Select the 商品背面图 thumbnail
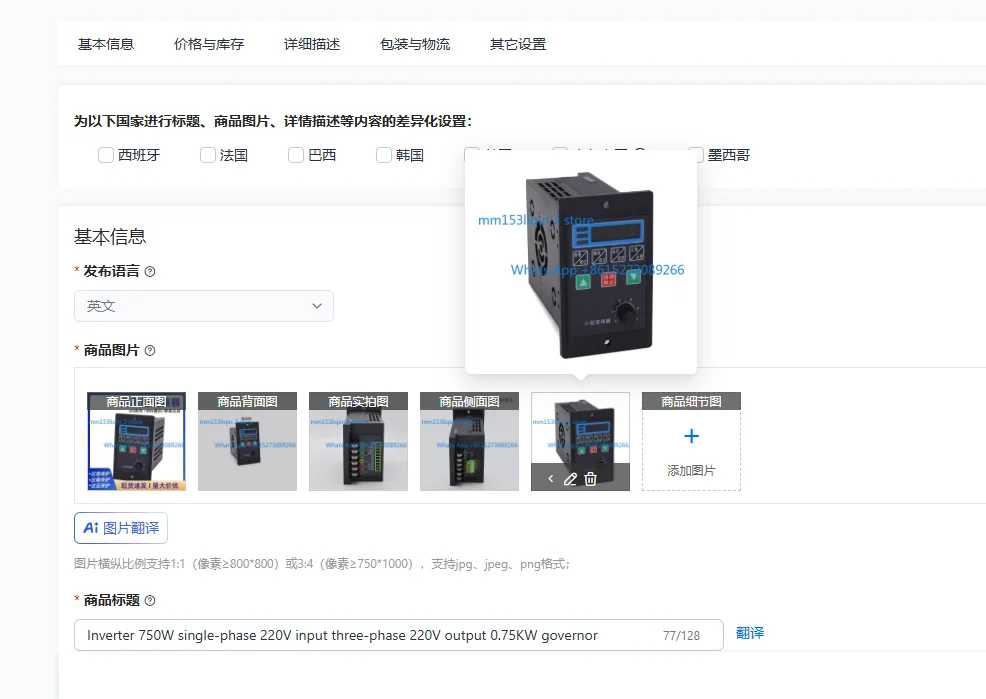The width and height of the screenshot is (986, 699). (x=247, y=441)
